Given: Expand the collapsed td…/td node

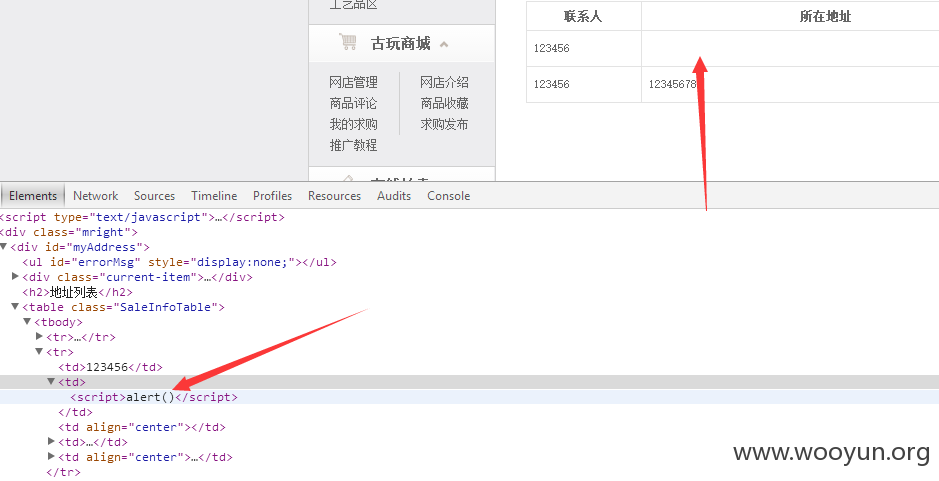Looking at the screenshot, I should coord(52,441).
